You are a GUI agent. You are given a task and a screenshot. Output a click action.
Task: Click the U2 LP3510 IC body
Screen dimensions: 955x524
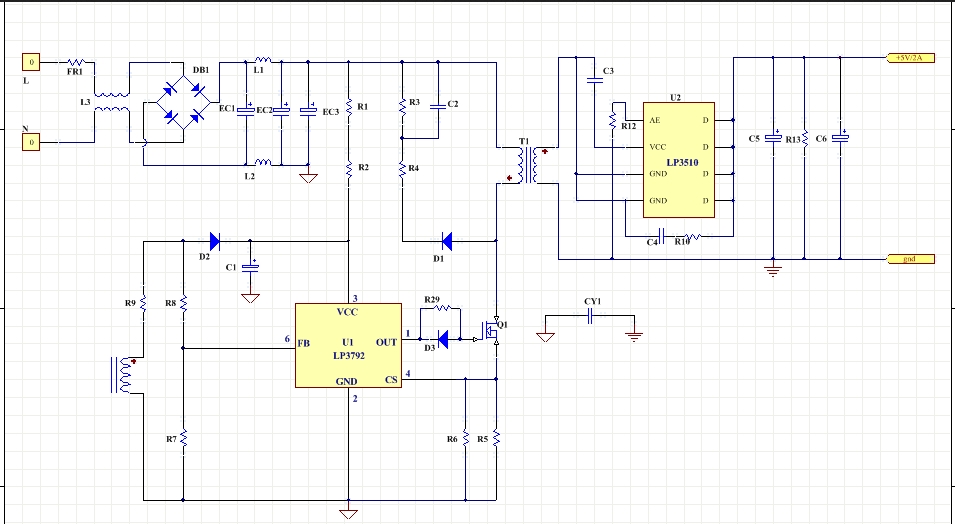(x=677, y=160)
